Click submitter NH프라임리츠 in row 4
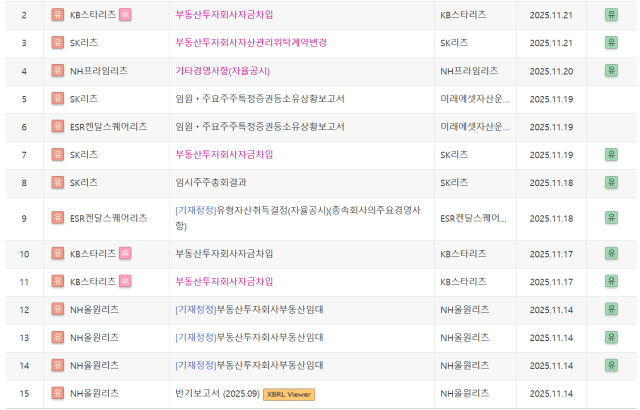 469,71
